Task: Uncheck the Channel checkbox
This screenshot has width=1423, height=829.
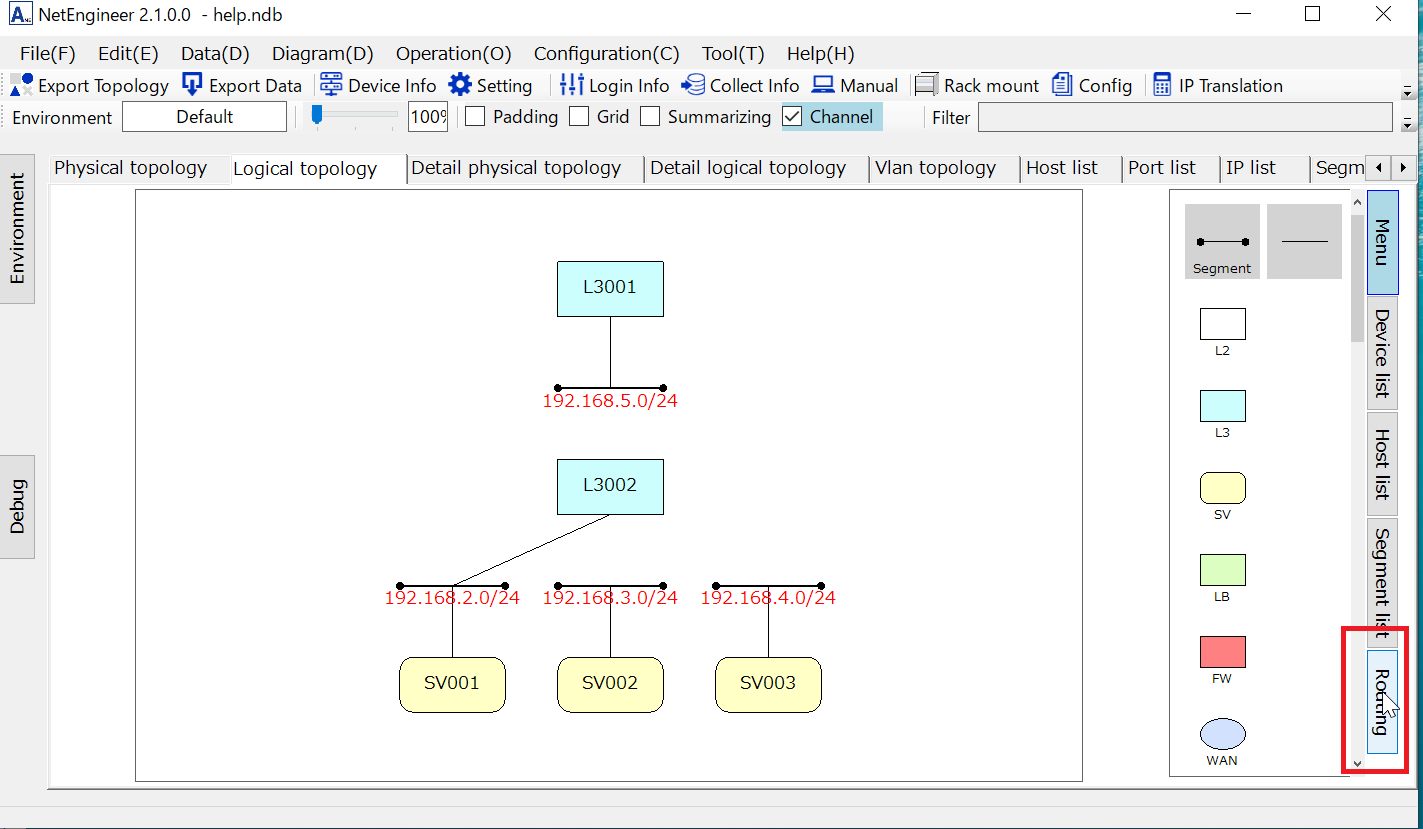Action: click(x=792, y=117)
